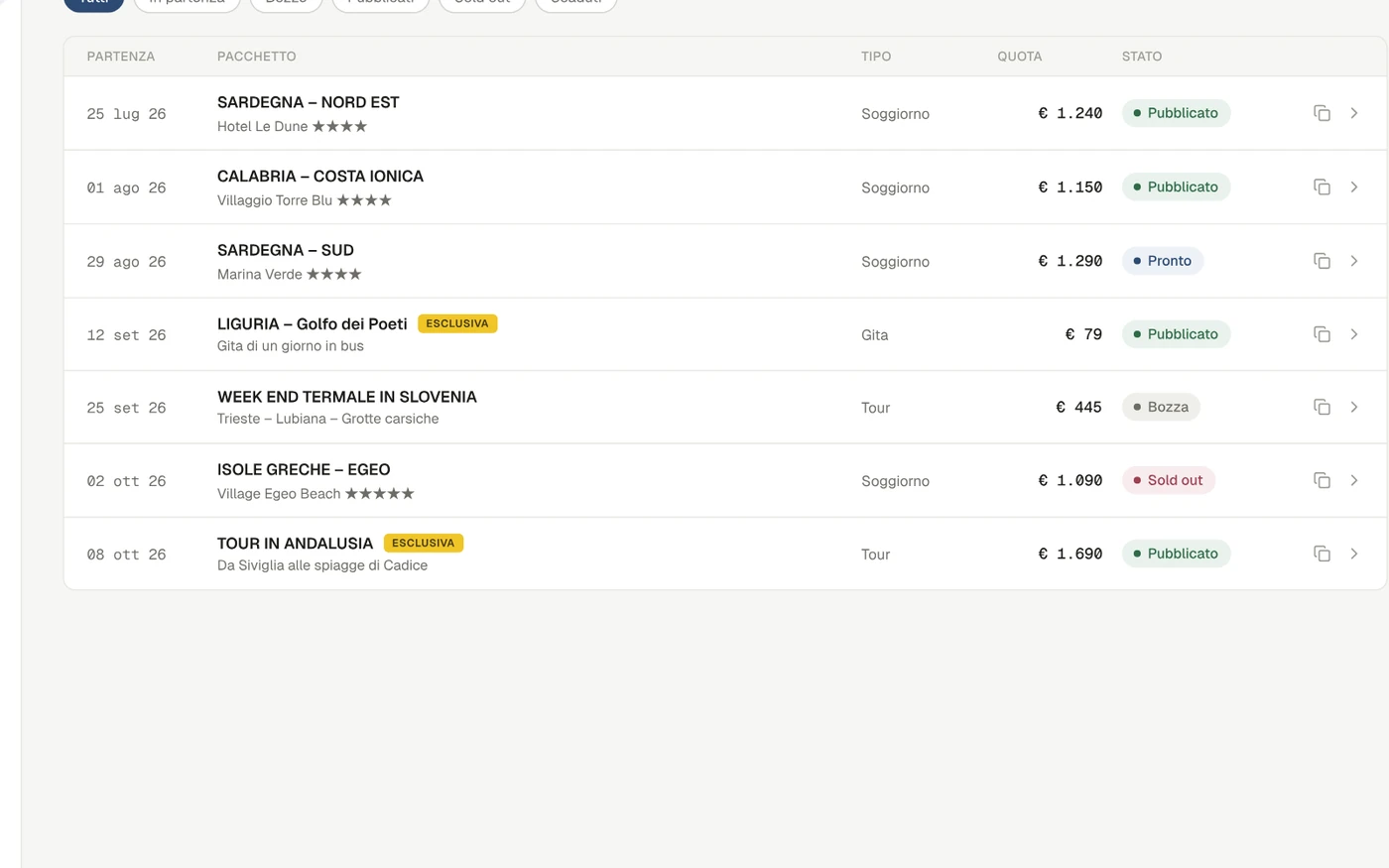Click subtitle Trieste – Lubiana – Grotte carsiche
The width and height of the screenshot is (1389, 868).
pos(328,419)
